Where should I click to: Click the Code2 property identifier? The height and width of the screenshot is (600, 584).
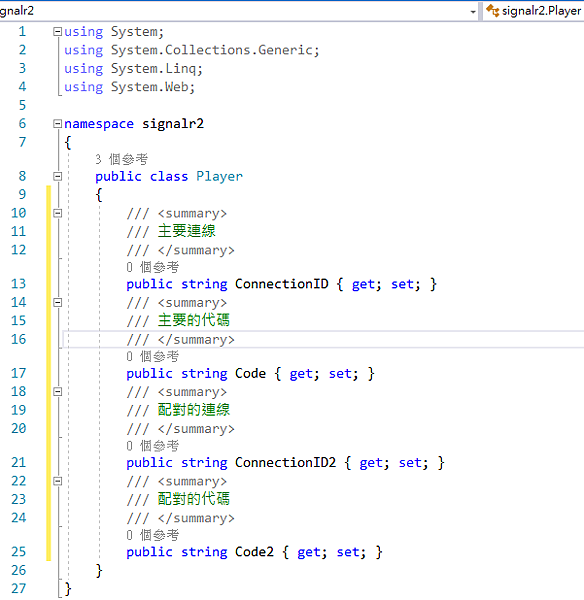pos(254,552)
